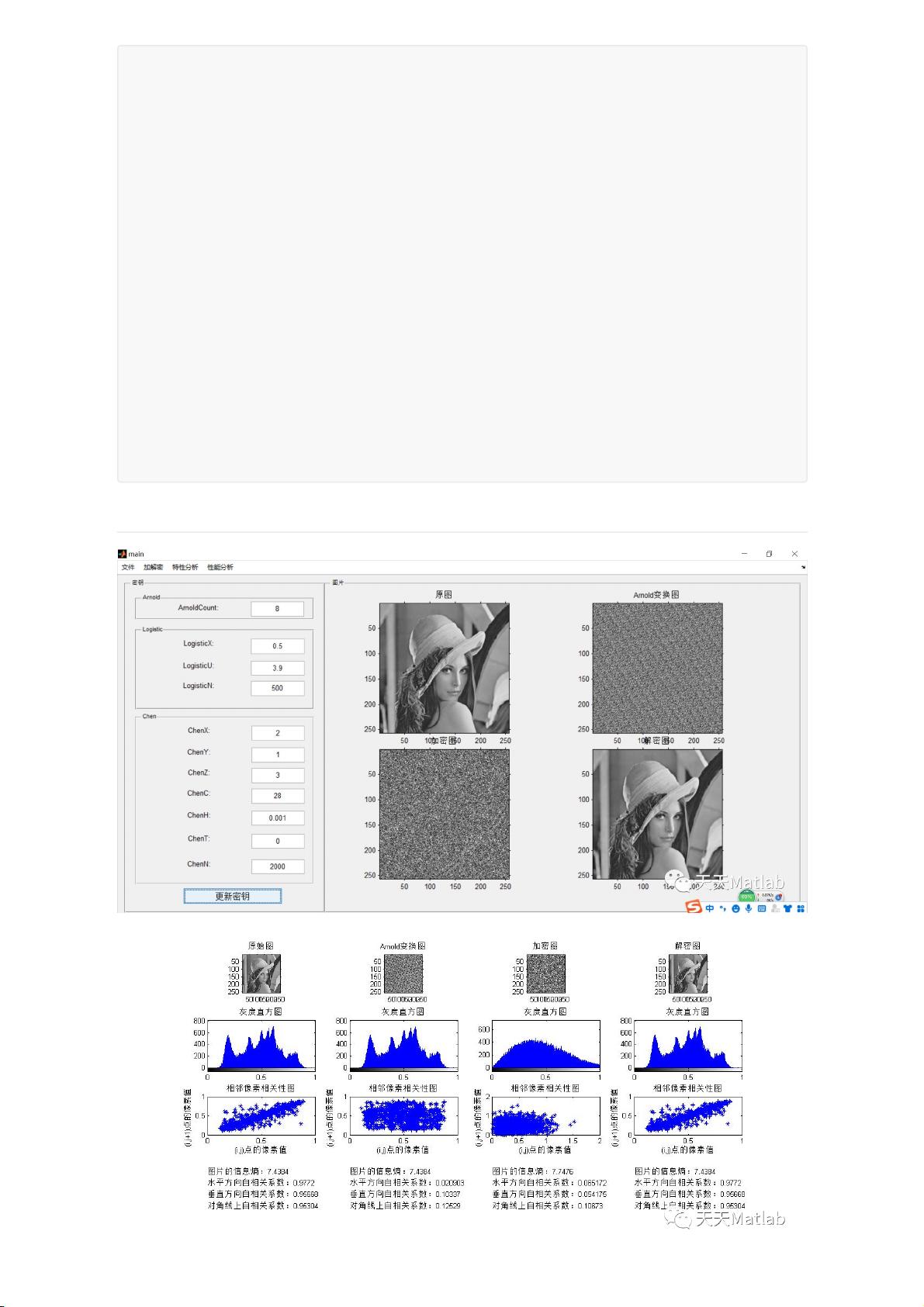Click the green 69% floating memory indicator

(746, 896)
